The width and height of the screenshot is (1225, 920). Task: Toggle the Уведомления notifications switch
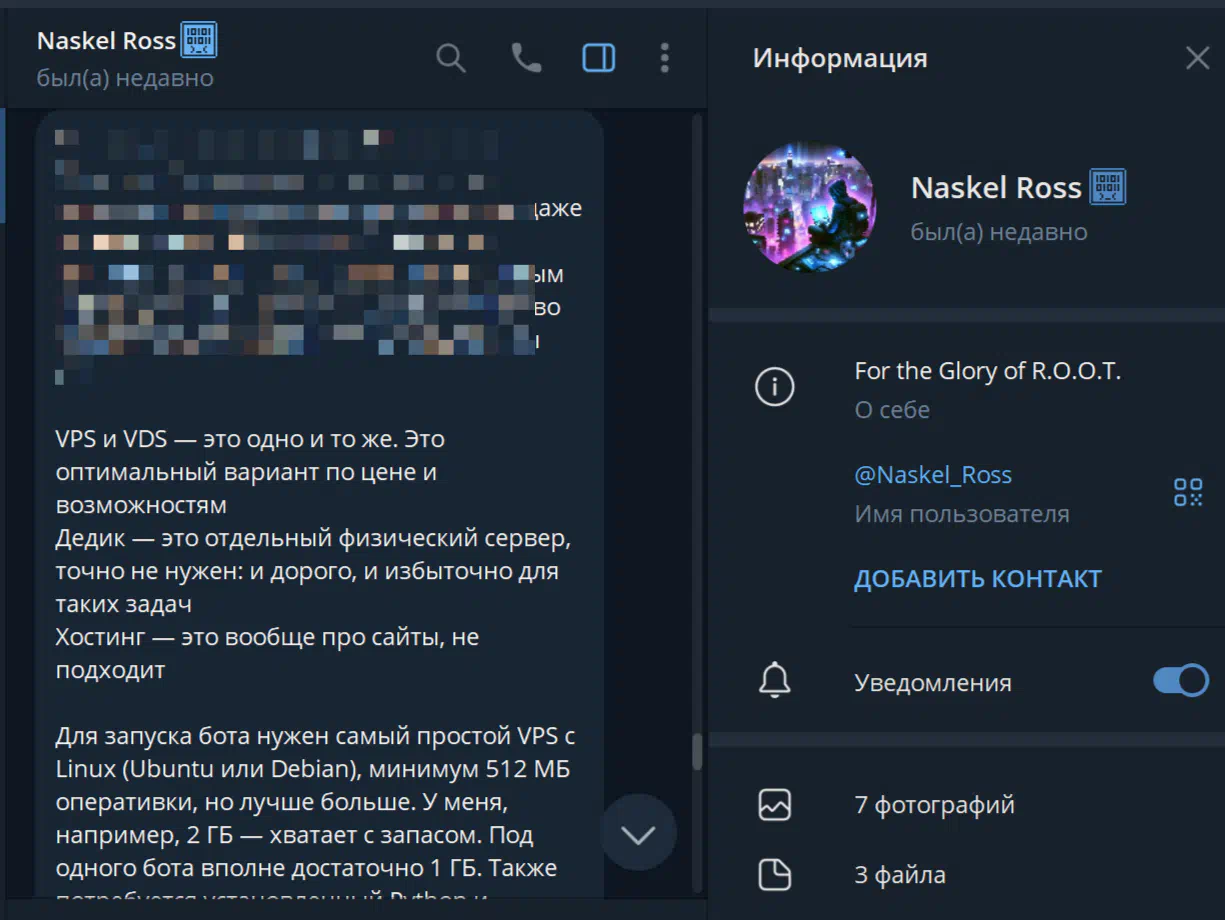click(x=1181, y=681)
